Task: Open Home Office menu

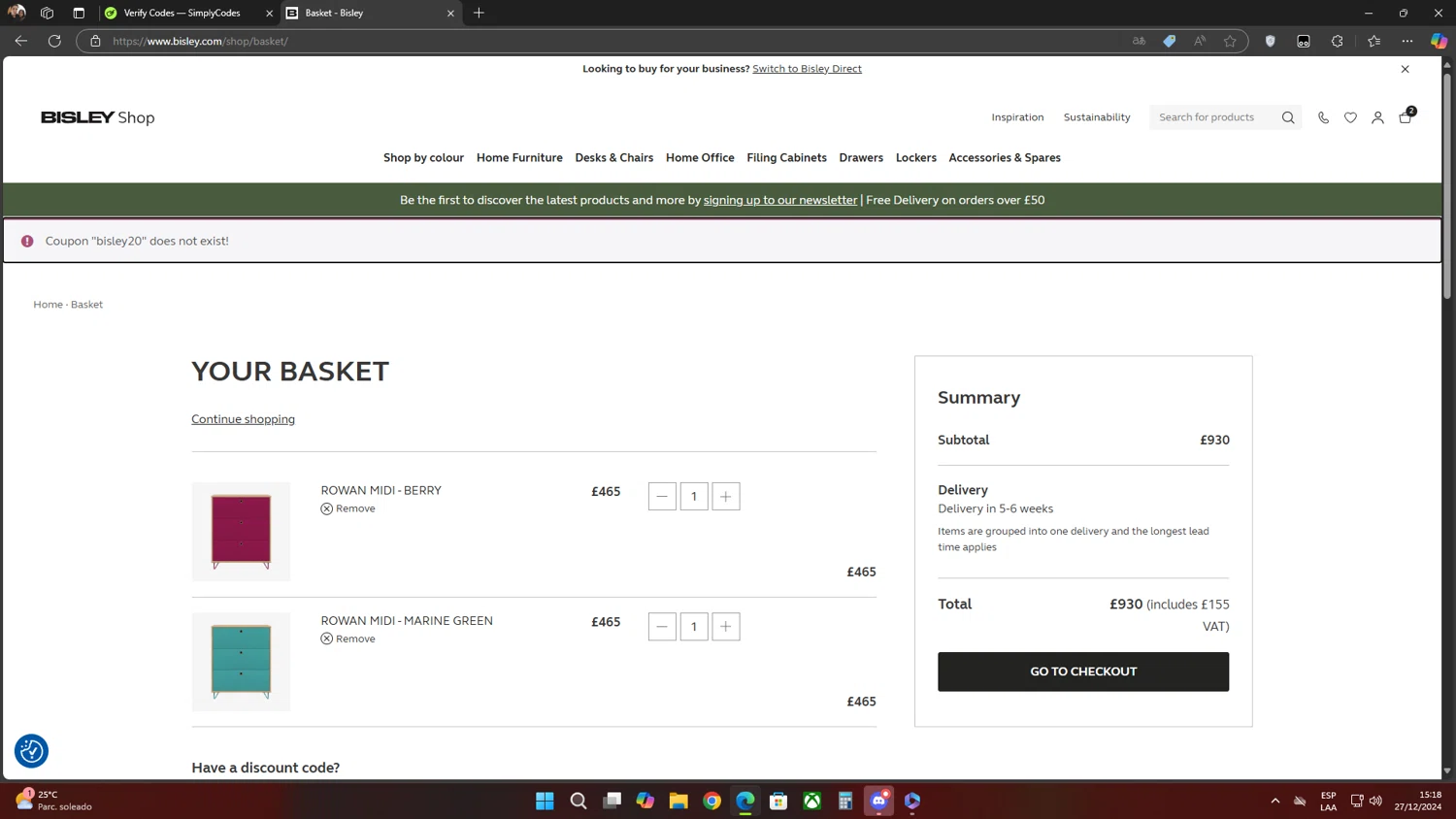Action: pos(700,157)
